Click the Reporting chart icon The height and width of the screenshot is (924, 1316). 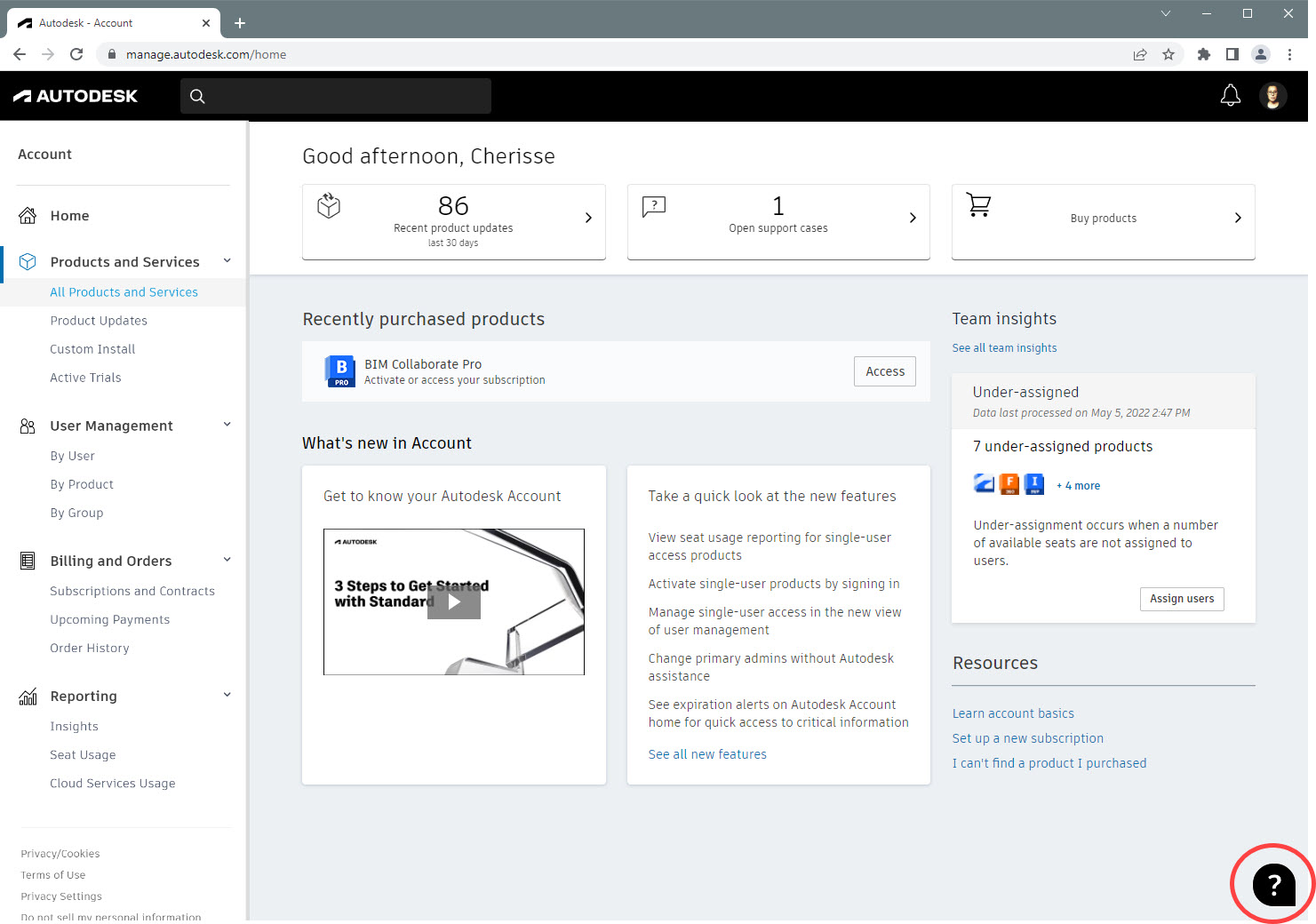click(28, 696)
